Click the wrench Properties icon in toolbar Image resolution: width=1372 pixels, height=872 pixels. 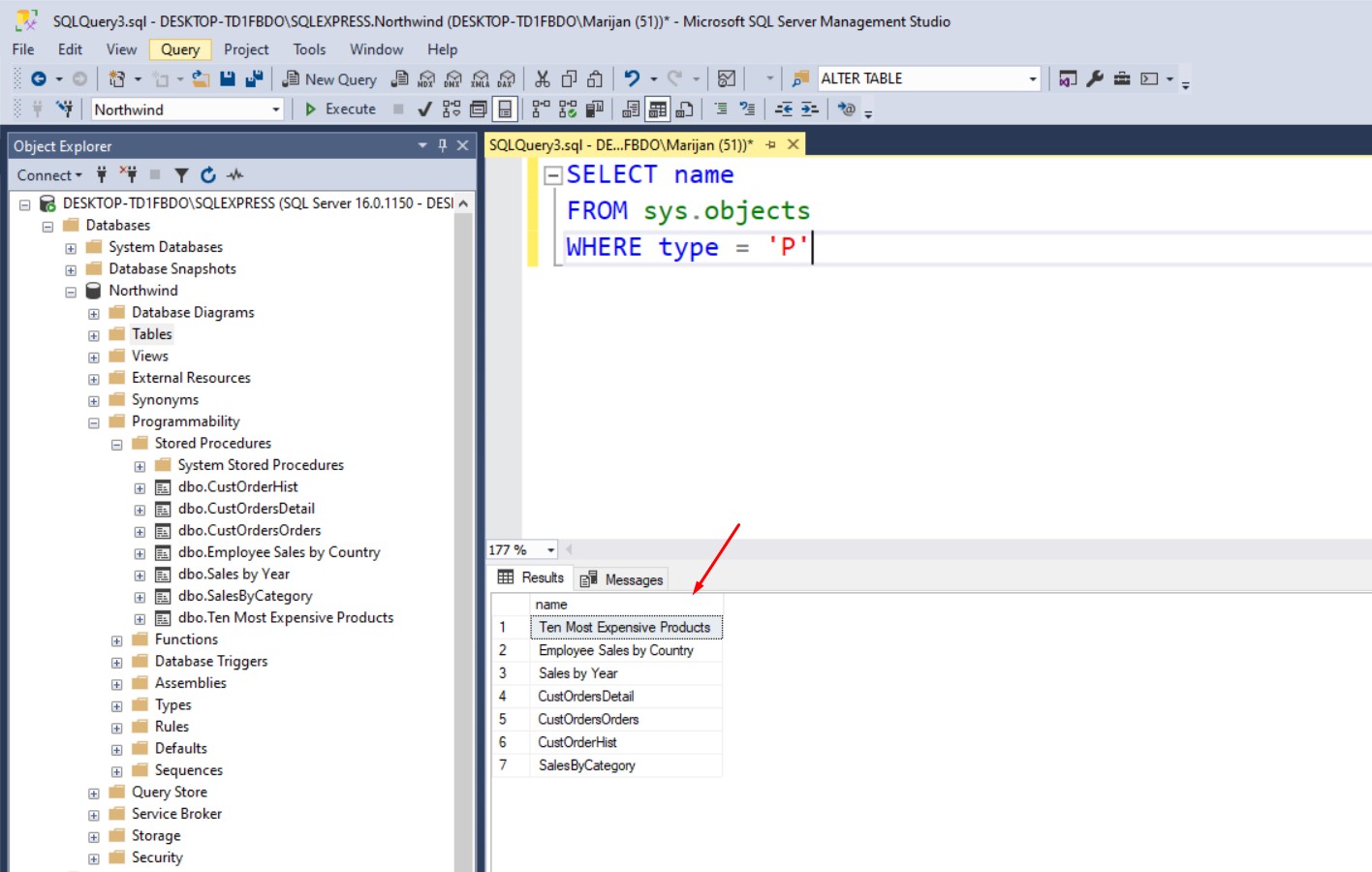[x=1095, y=79]
